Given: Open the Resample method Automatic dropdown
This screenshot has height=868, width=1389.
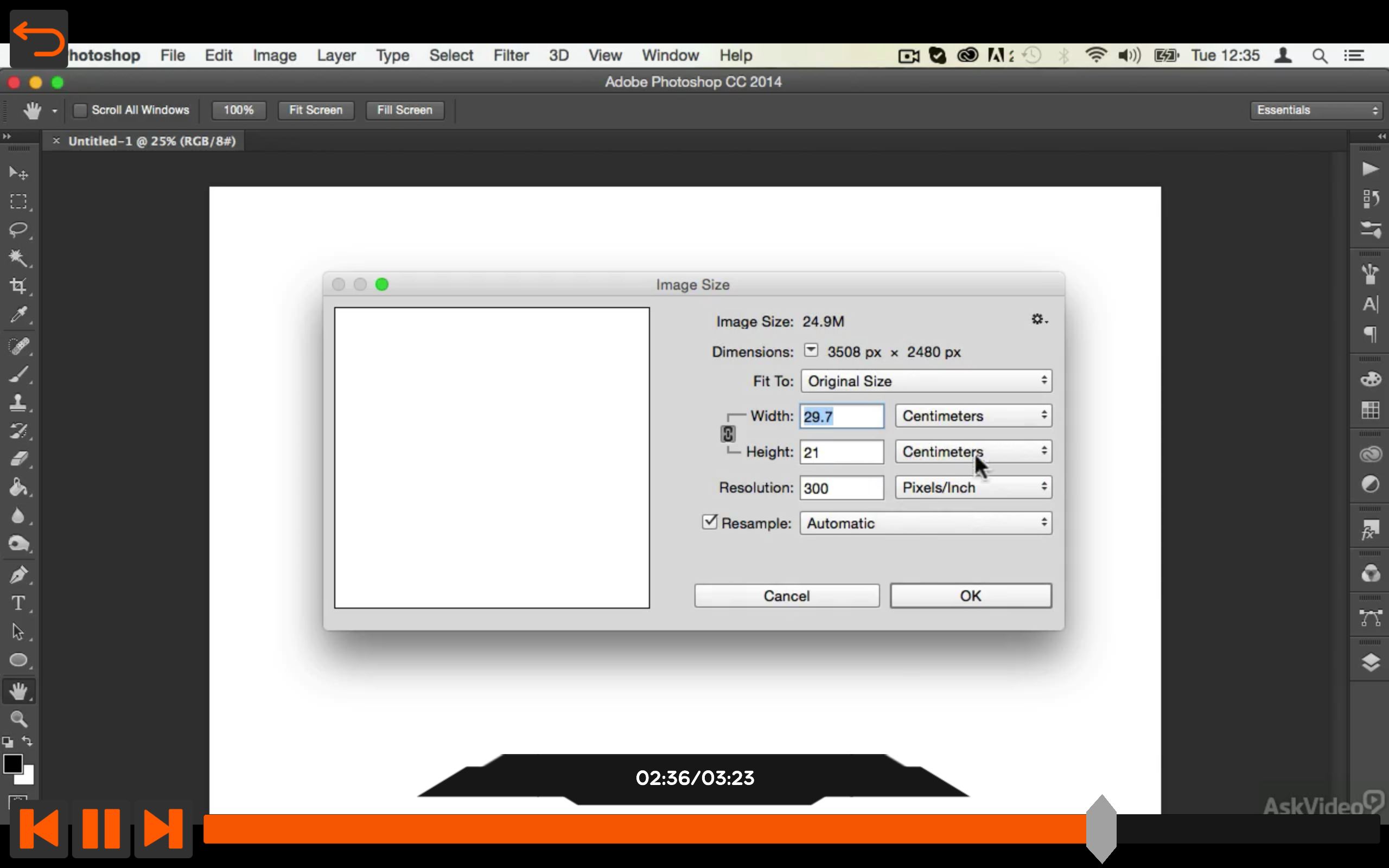Looking at the screenshot, I should (x=926, y=523).
